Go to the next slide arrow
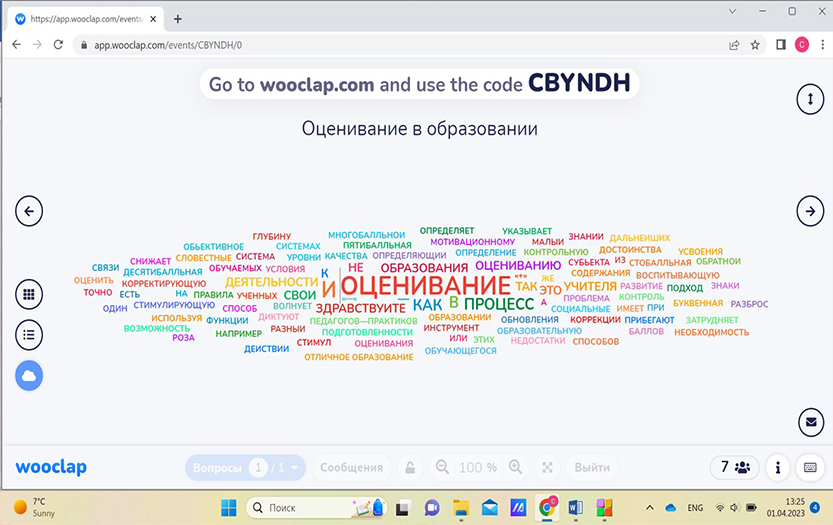 tap(809, 210)
